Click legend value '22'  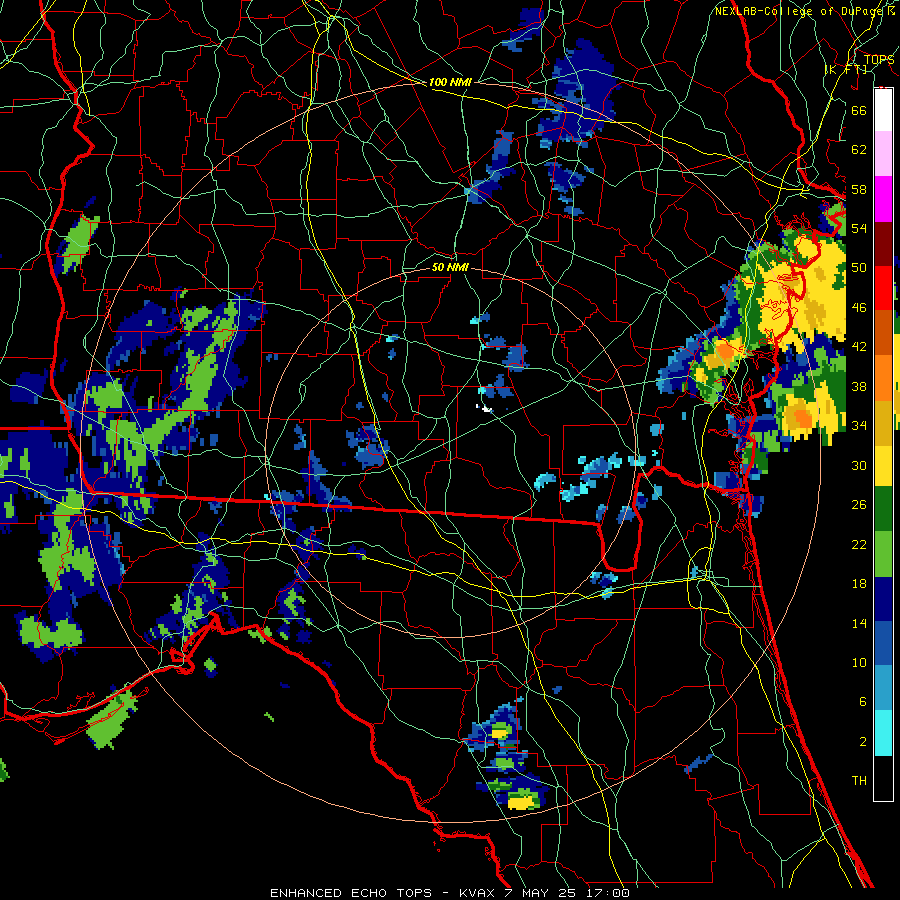pyautogui.click(x=859, y=544)
